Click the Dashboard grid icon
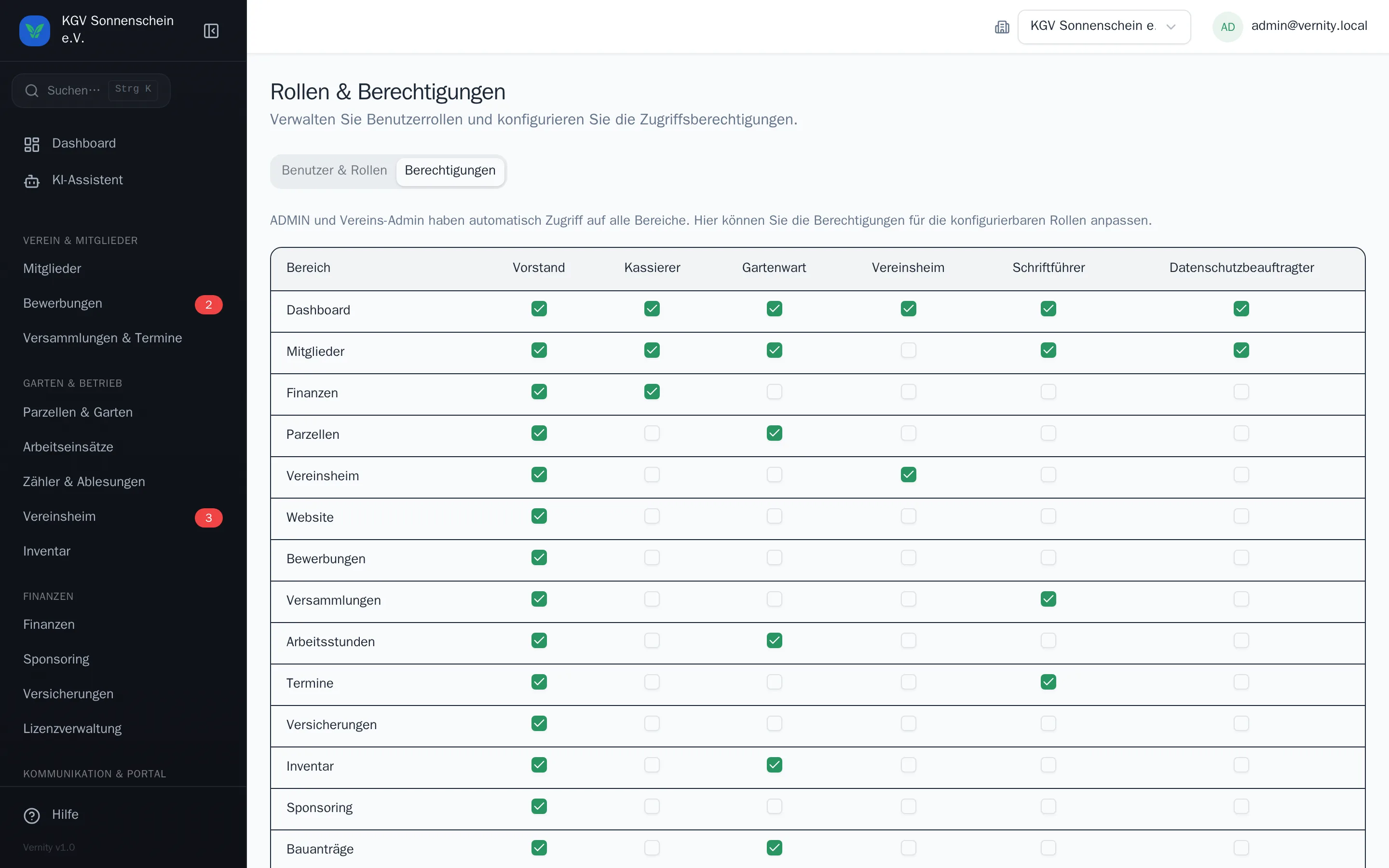The image size is (1389, 868). tap(31, 144)
